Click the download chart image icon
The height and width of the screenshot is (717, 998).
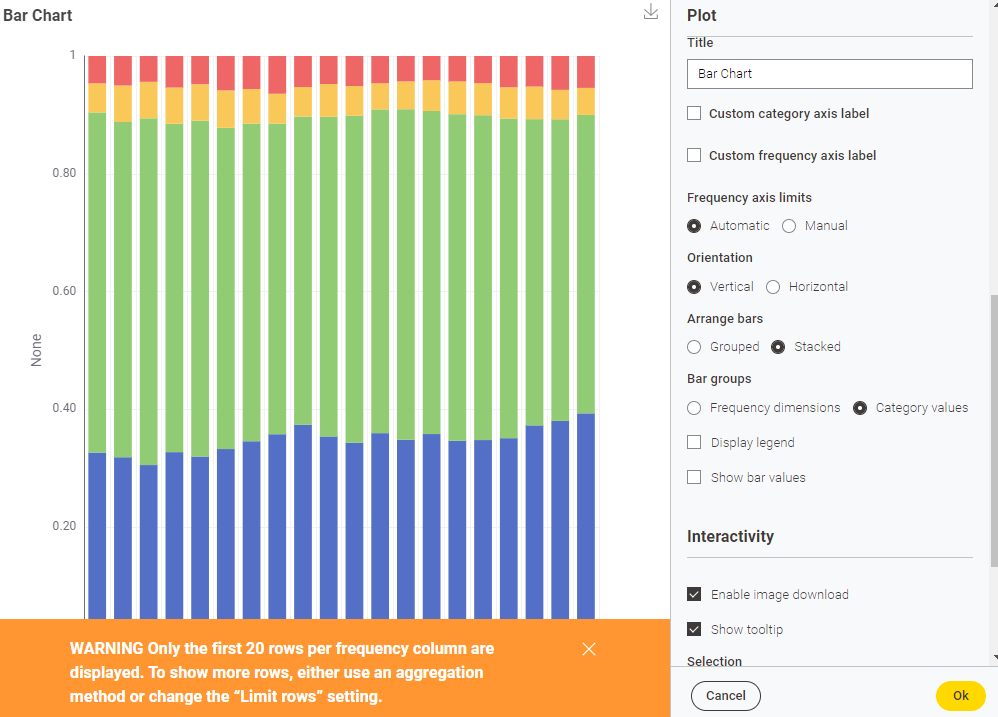tap(651, 12)
